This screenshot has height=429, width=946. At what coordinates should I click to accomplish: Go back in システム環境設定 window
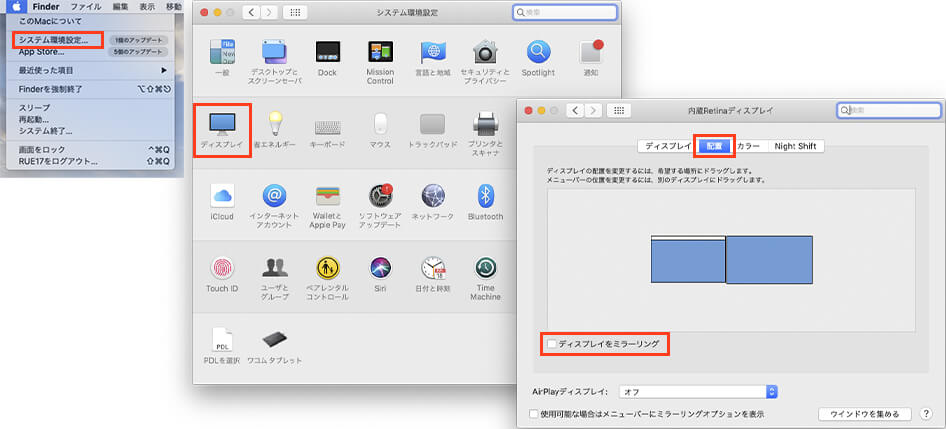click(x=252, y=12)
